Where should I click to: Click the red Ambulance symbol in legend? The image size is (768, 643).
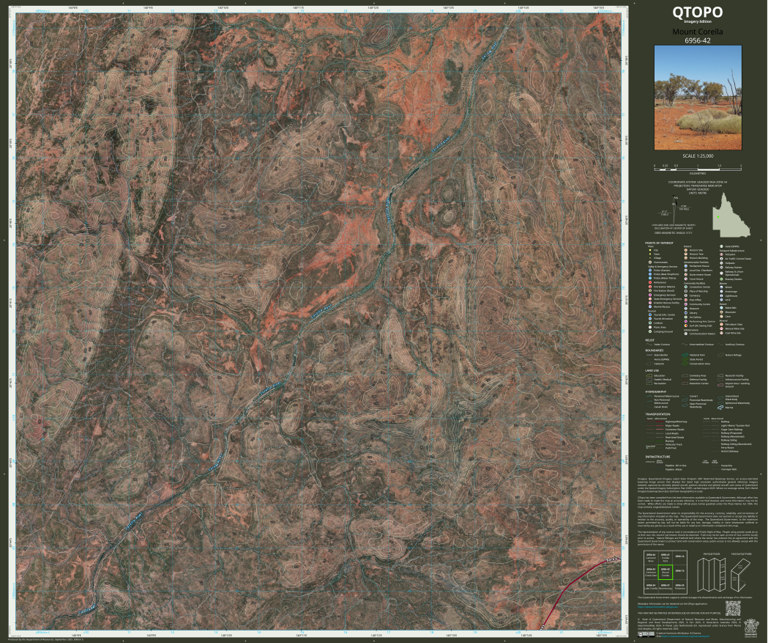pyautogui.click(x=650, y=283)
